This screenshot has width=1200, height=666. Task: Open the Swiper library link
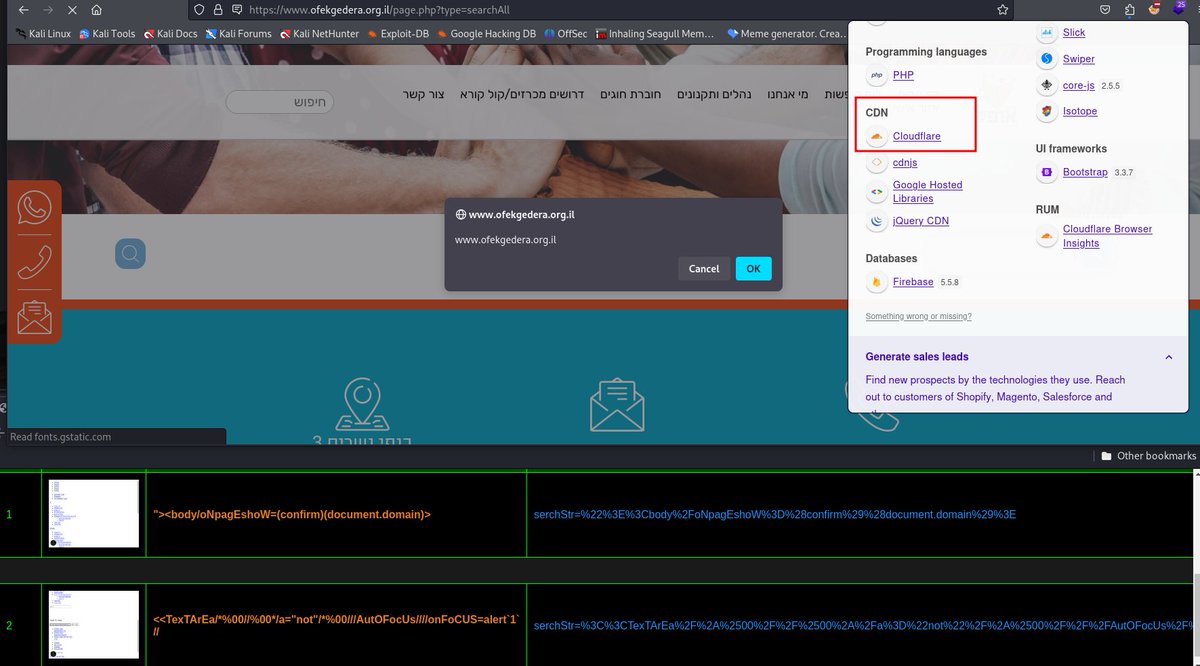click(1079, 59)
